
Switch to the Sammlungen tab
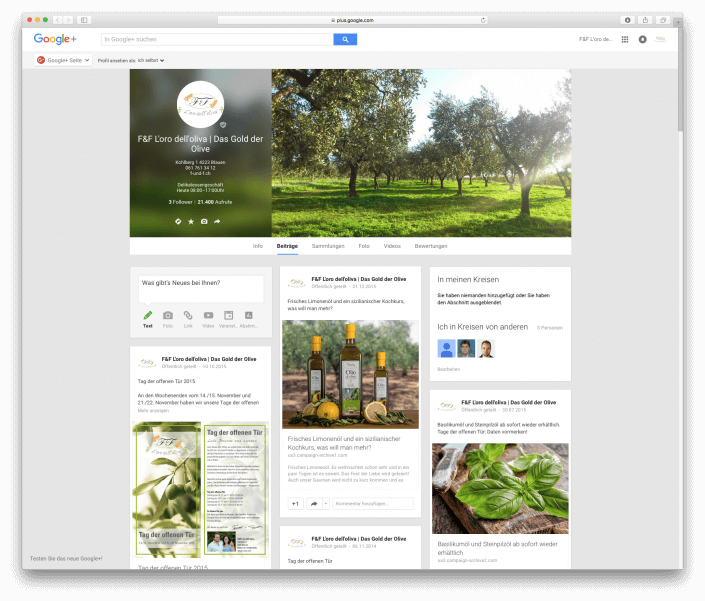[x=328, y=246]
